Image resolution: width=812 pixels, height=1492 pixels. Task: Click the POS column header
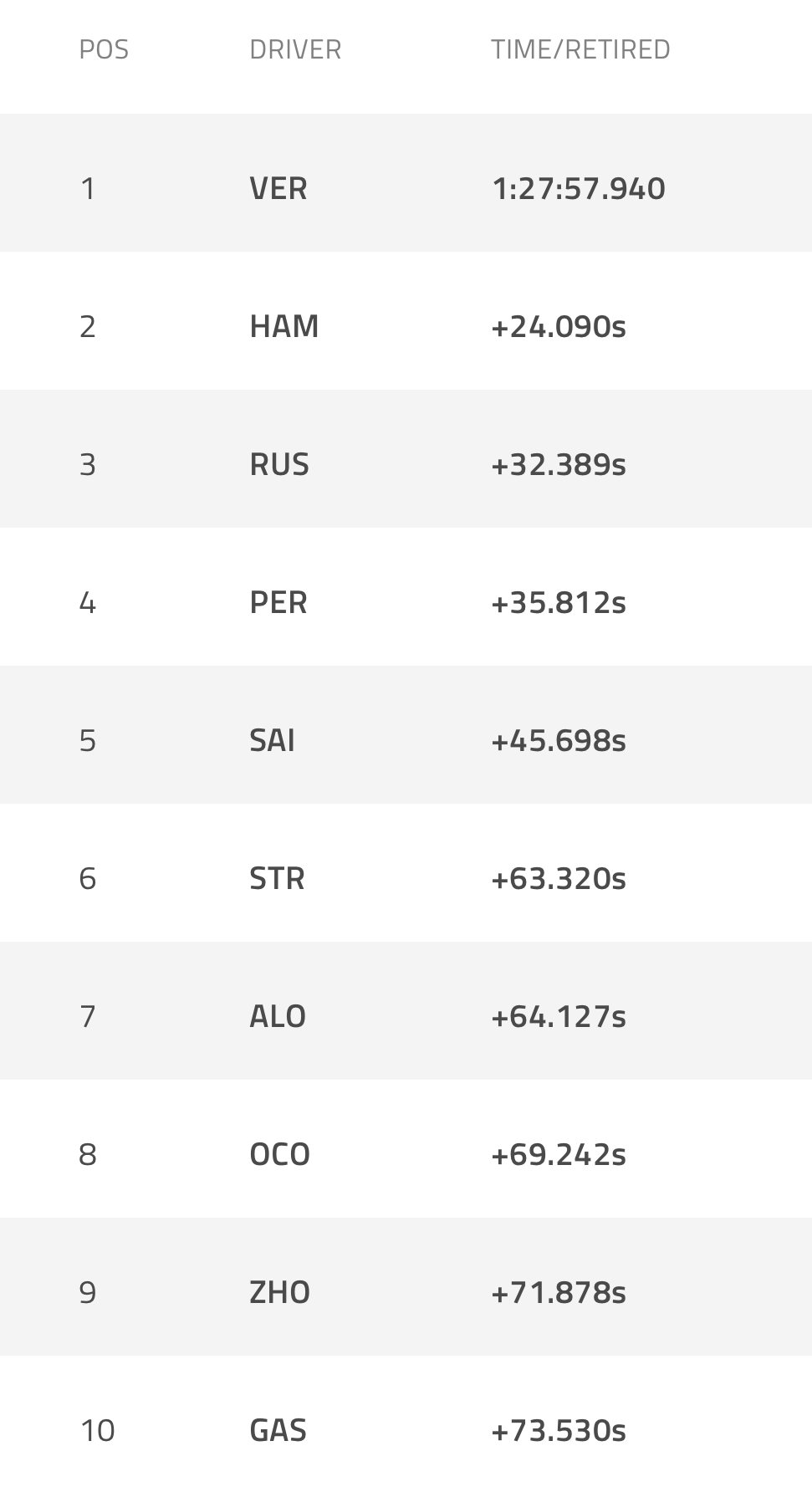point(104,50)
